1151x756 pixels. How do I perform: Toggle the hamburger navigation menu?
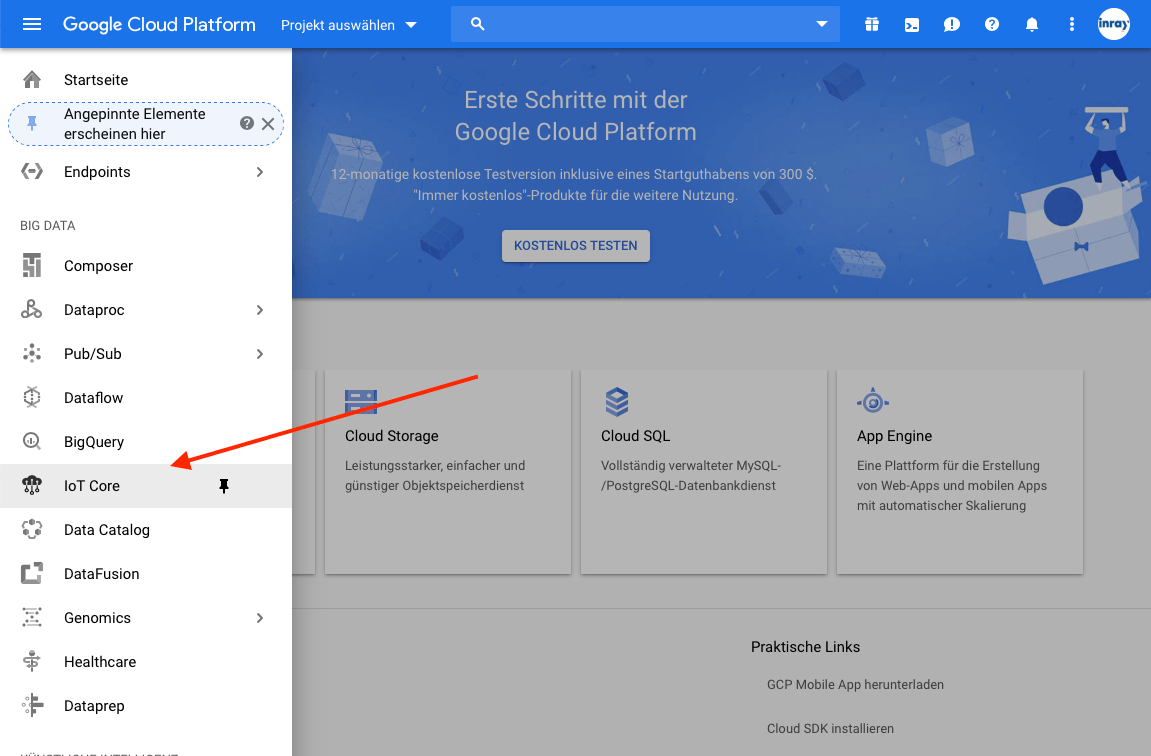point(28,24)
